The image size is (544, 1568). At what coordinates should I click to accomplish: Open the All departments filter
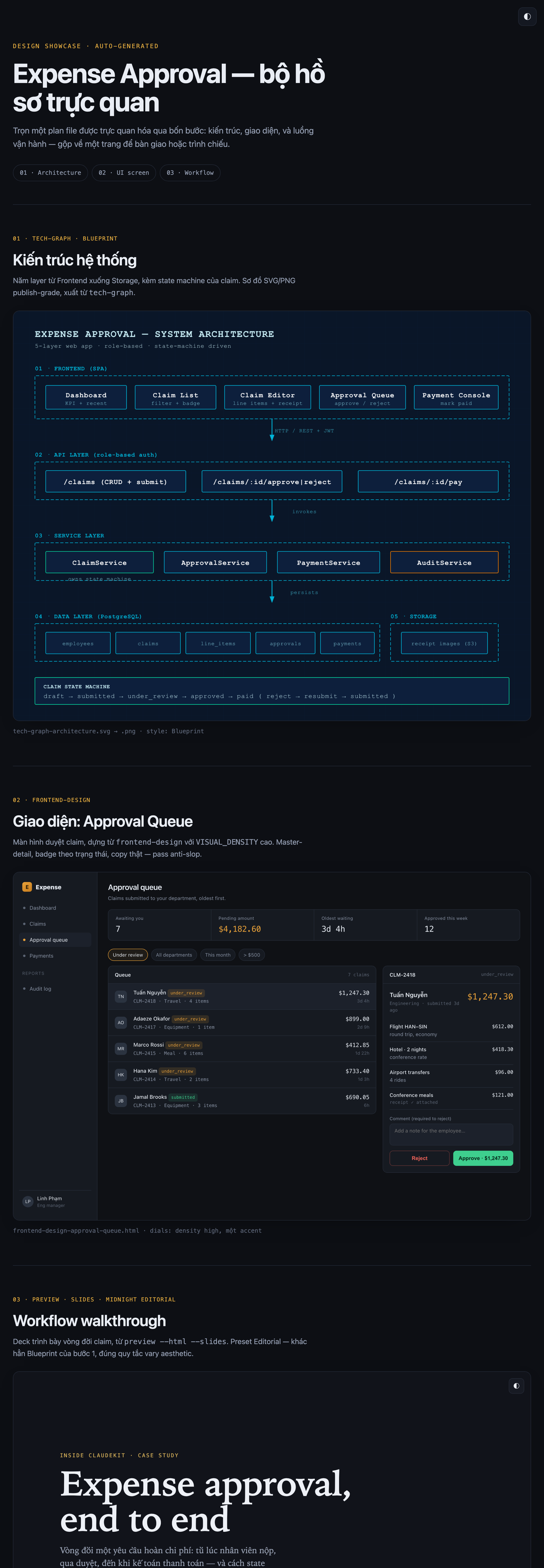(x=174, y=954)
